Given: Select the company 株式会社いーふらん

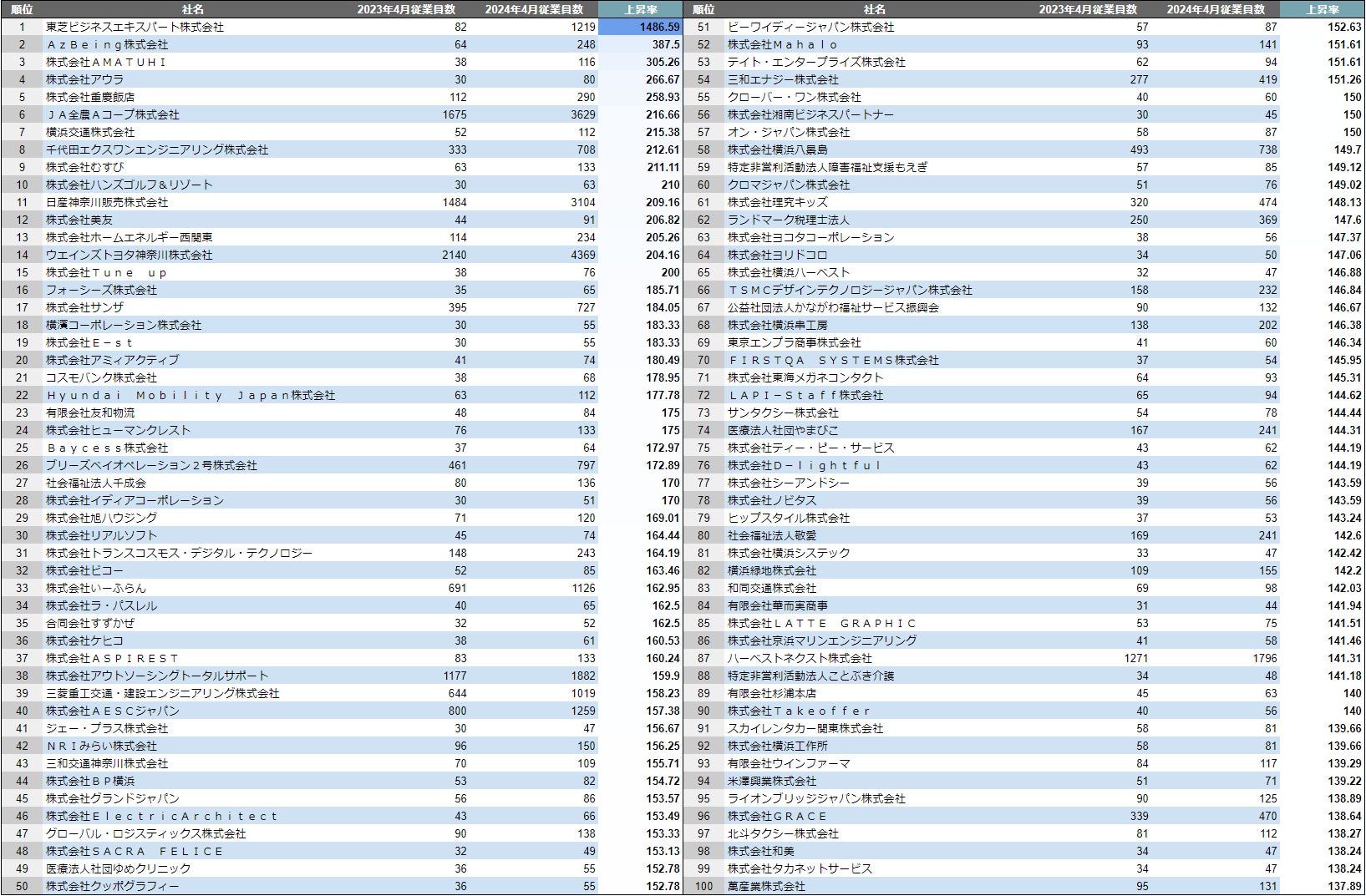Looking at the screenshot, I should pos(96,588).
